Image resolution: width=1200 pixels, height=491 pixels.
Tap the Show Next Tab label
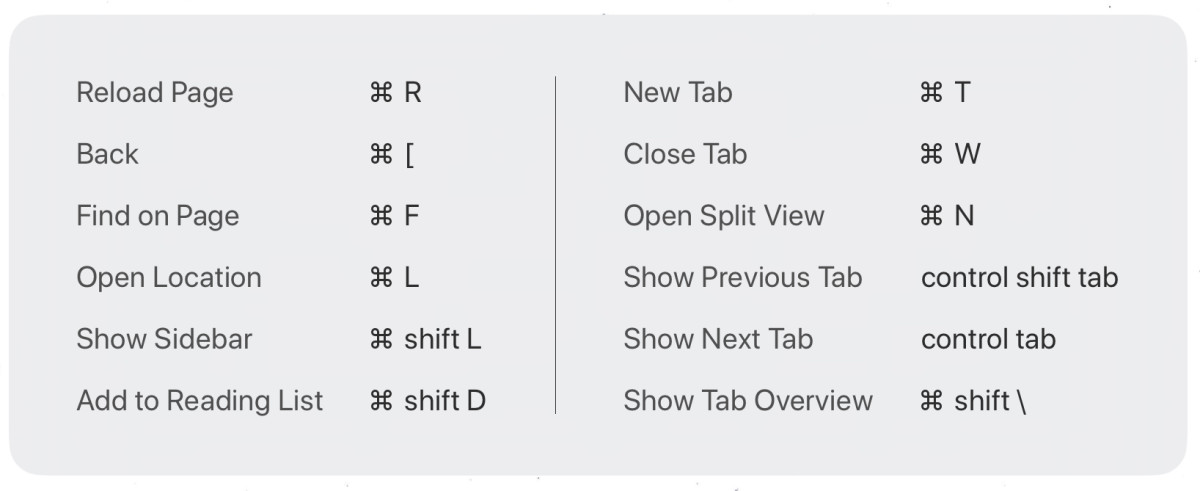point(717,339)
